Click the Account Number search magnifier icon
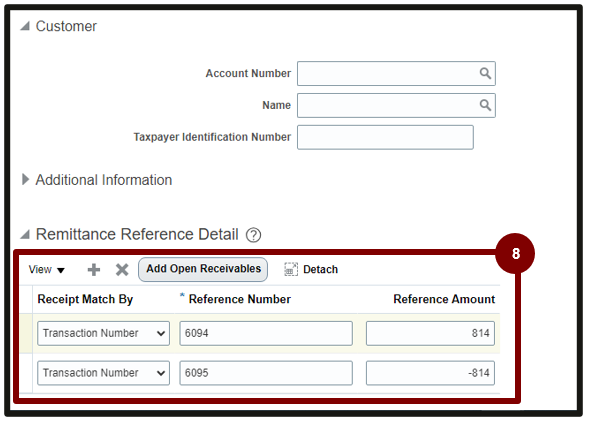The height and width of the screenshot is (424, 590). (485, 73)
